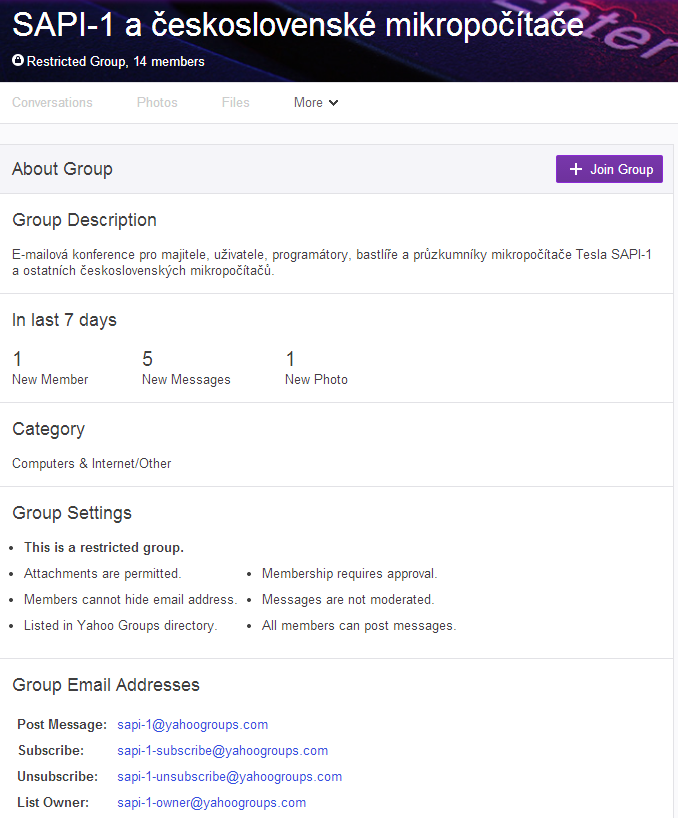This screenshot has width=678, height=818.
Task: Click 'All members can post messages.' setting
Action: tap(359, 625)
